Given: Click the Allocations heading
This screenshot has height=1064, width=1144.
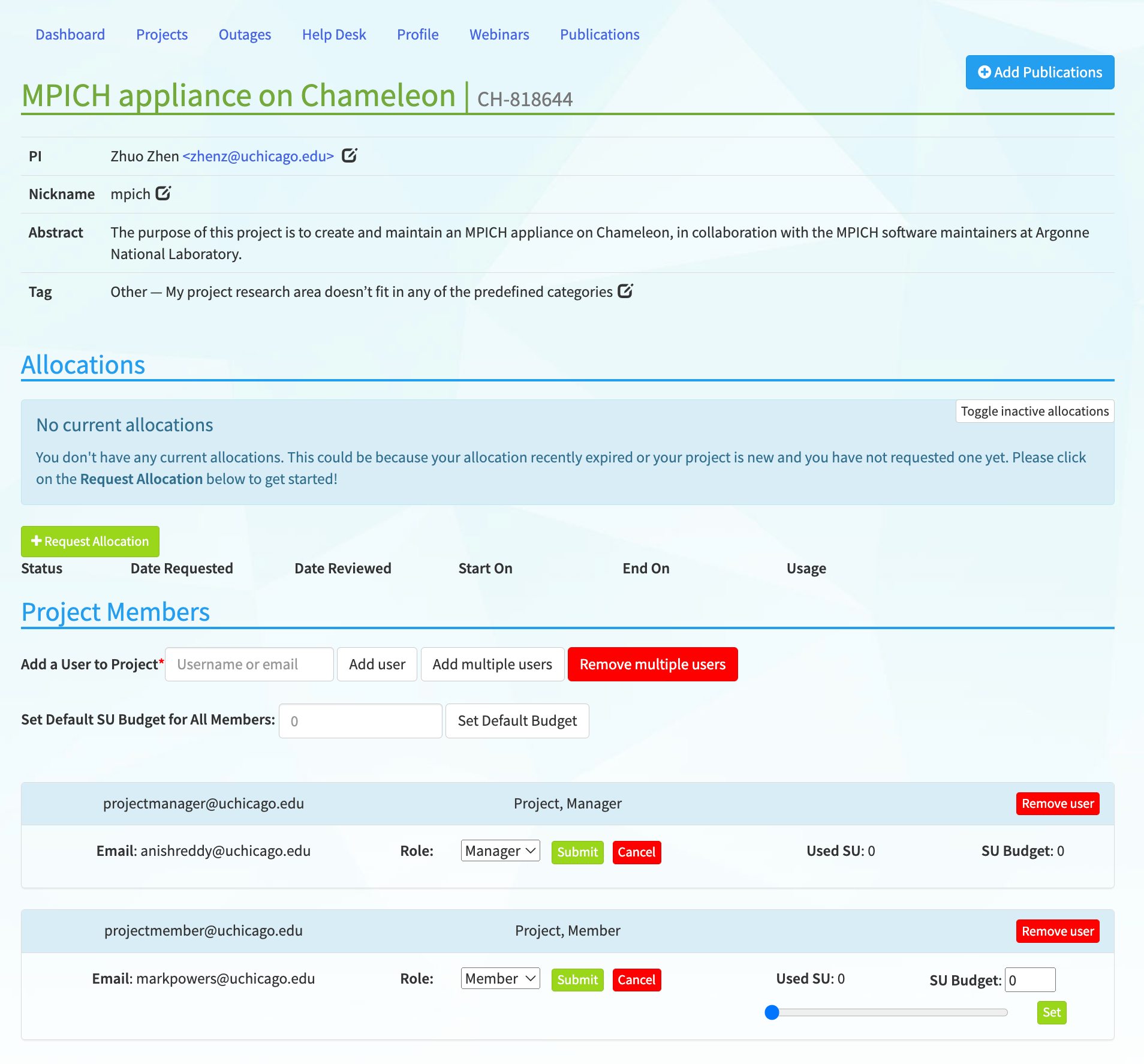Looking at the screenshot, I should pos(83,365).
